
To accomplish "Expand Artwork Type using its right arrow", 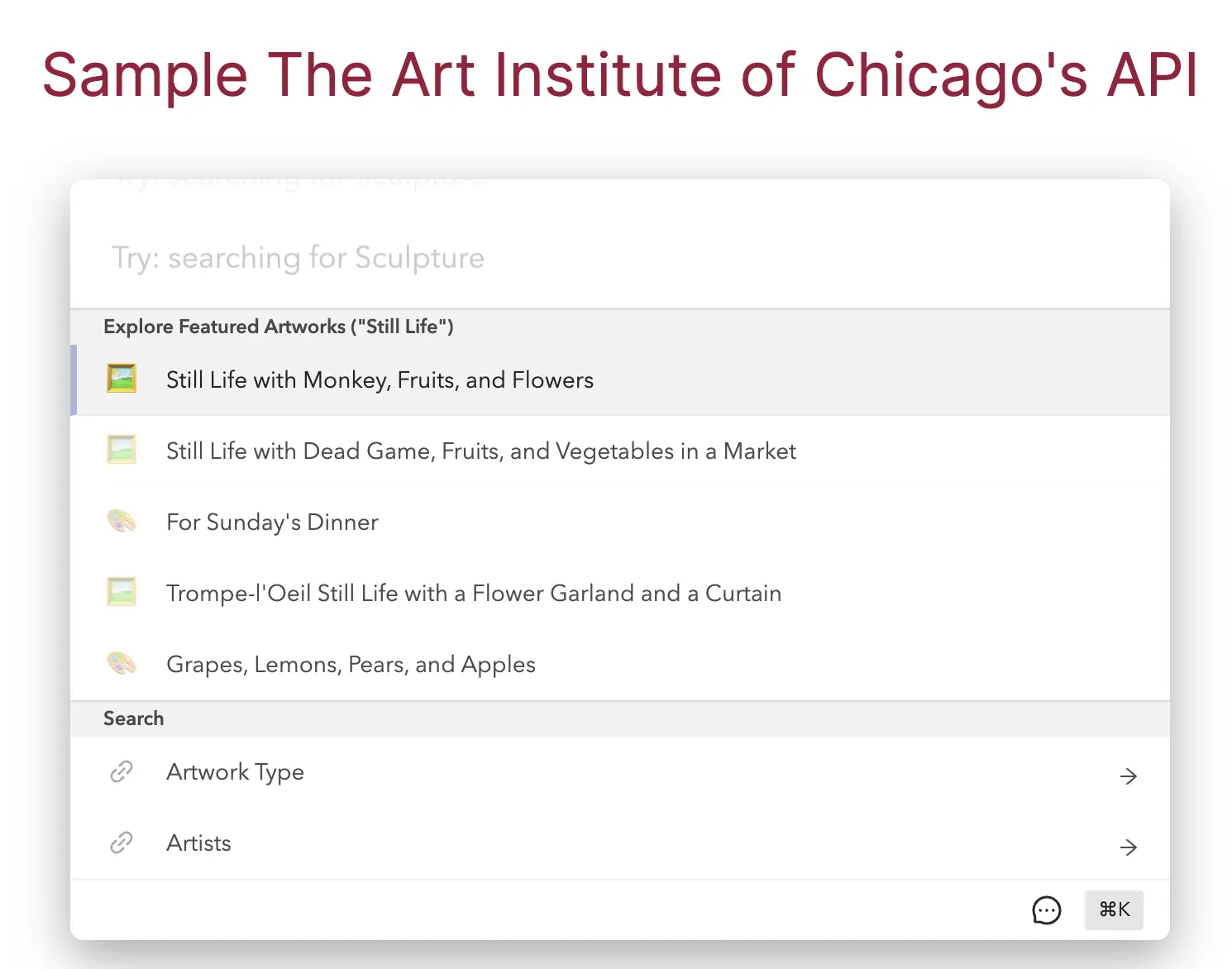I will coord(1128,776).
